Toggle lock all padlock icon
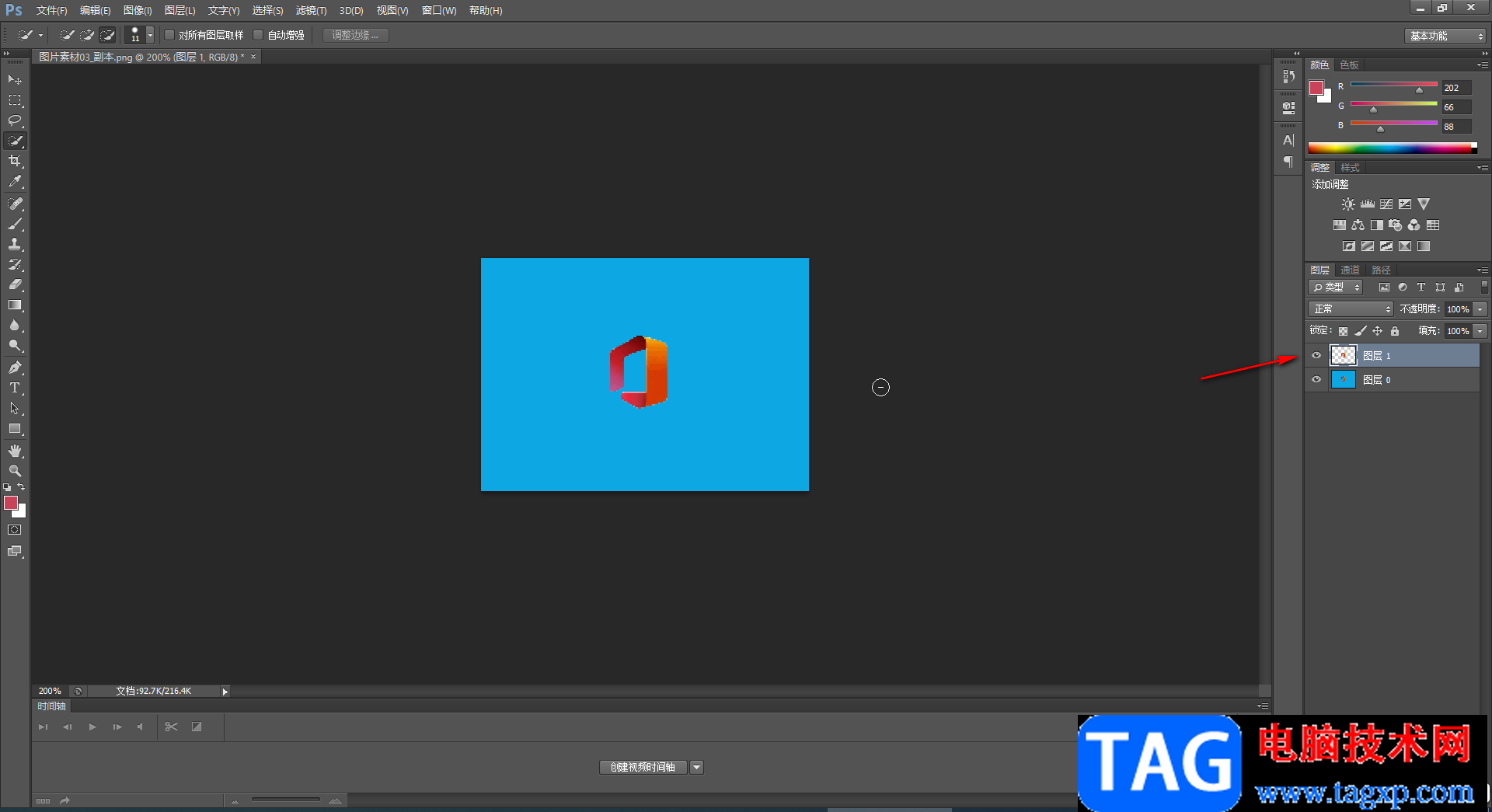Screen dimensions: 1492x812 [x=1395, y=331]
